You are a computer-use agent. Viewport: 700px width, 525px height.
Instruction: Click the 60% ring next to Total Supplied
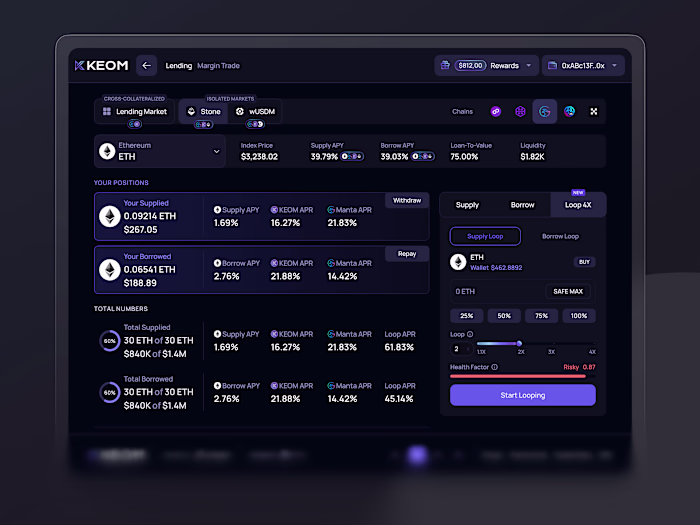pos(110,341)
